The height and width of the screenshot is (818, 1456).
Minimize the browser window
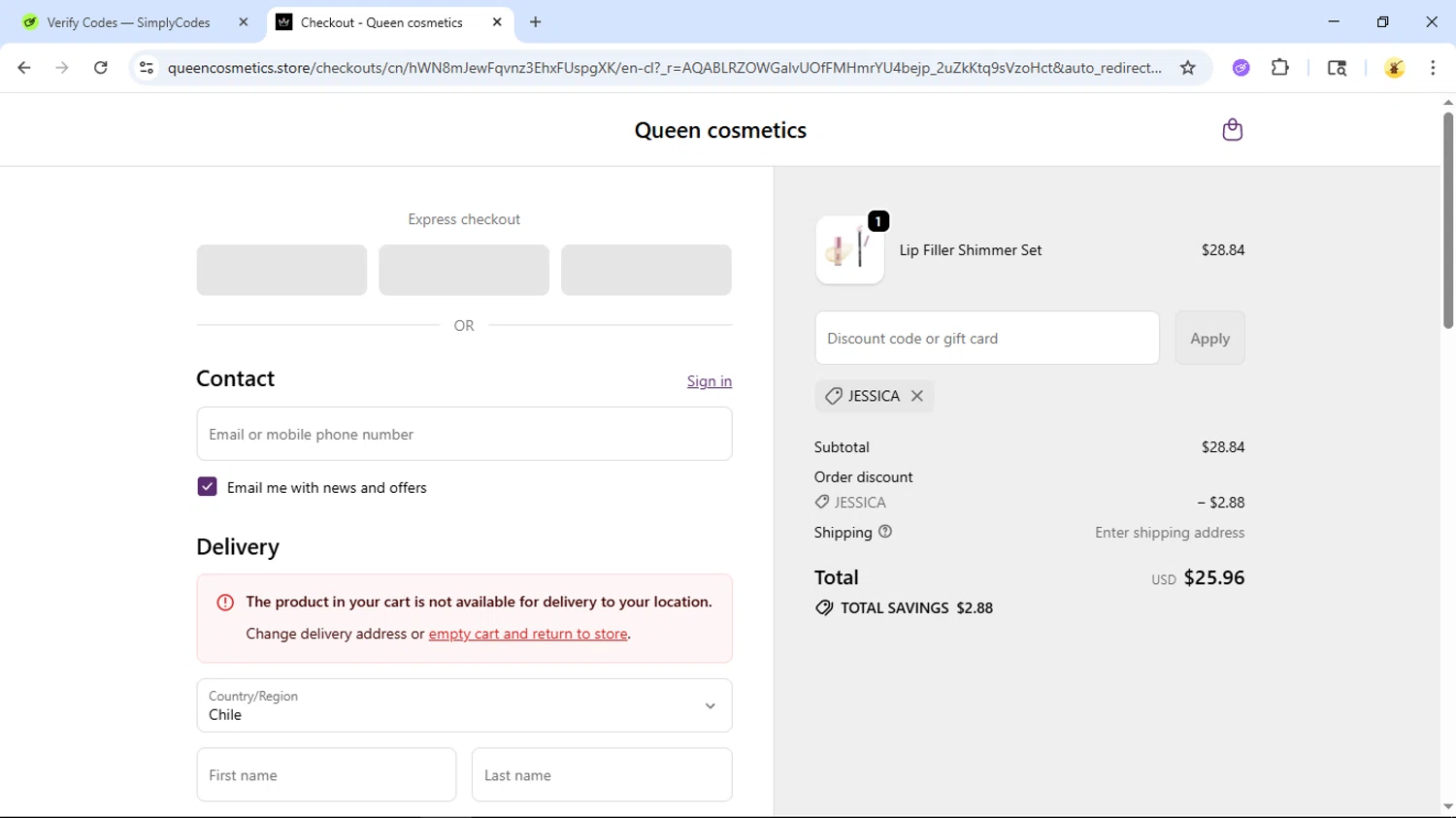click(1334, 21)
